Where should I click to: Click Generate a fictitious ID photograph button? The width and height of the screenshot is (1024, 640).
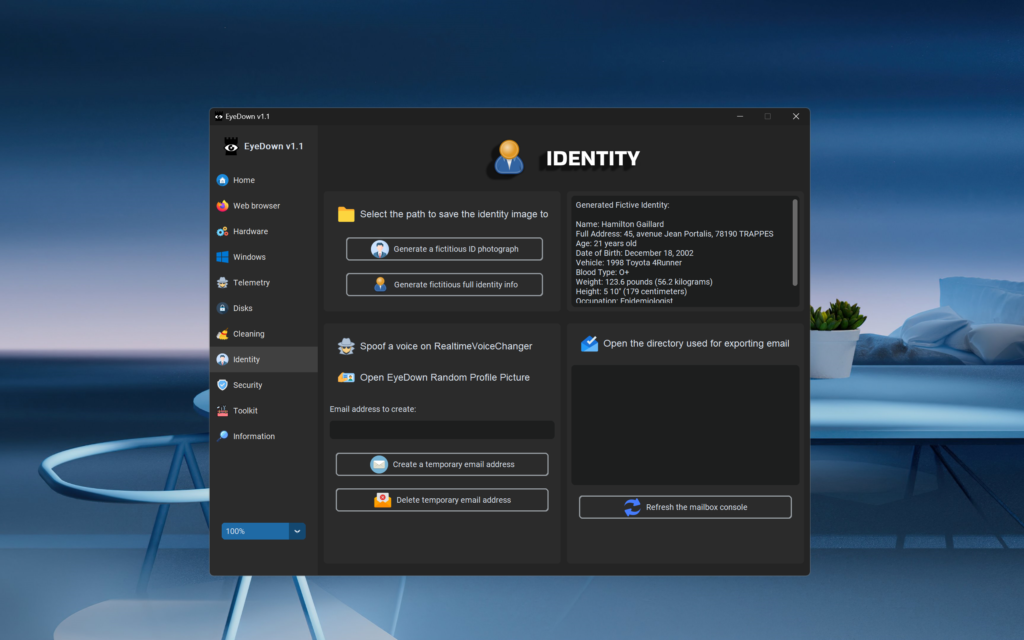445,249
